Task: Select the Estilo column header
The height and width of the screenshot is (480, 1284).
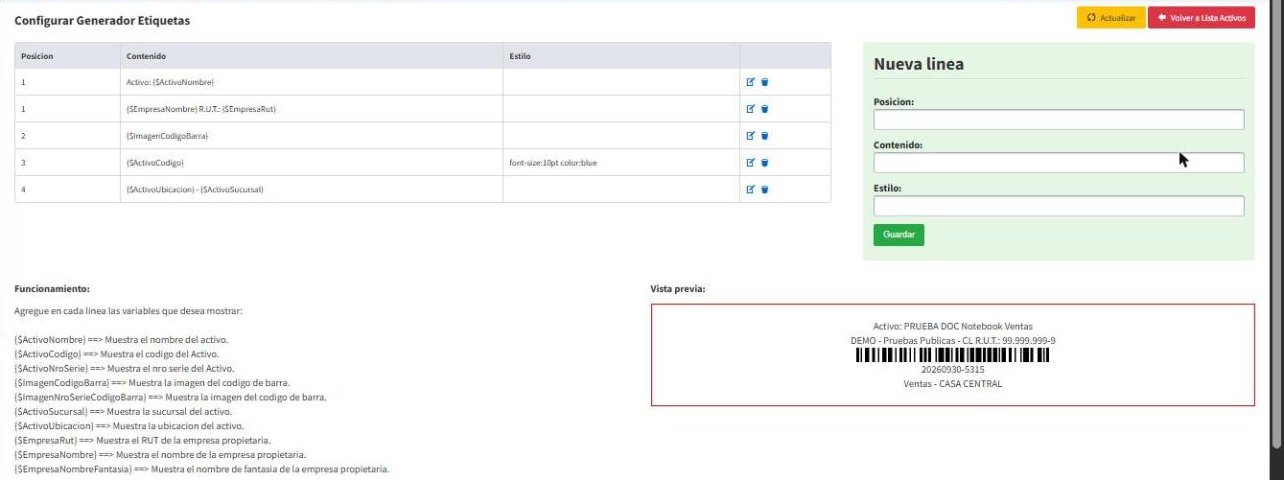Action: pos(621,55)
